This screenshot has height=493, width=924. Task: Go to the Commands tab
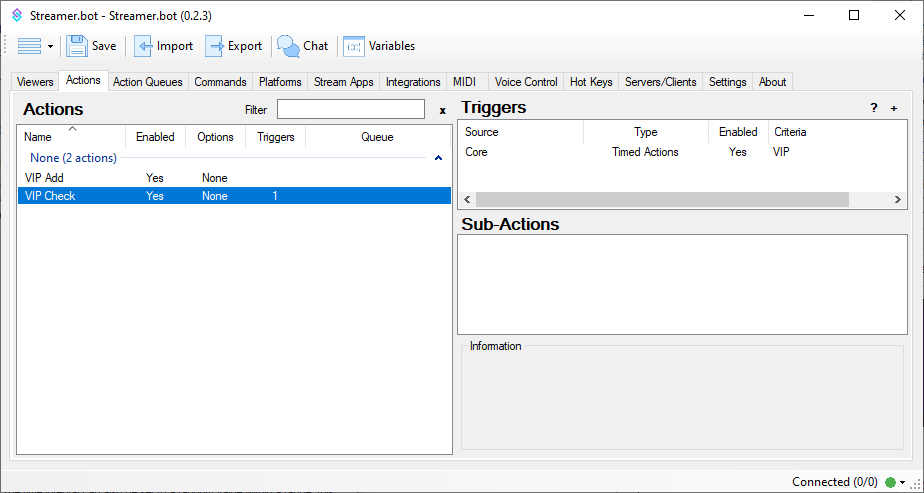(x=220, y=82)
